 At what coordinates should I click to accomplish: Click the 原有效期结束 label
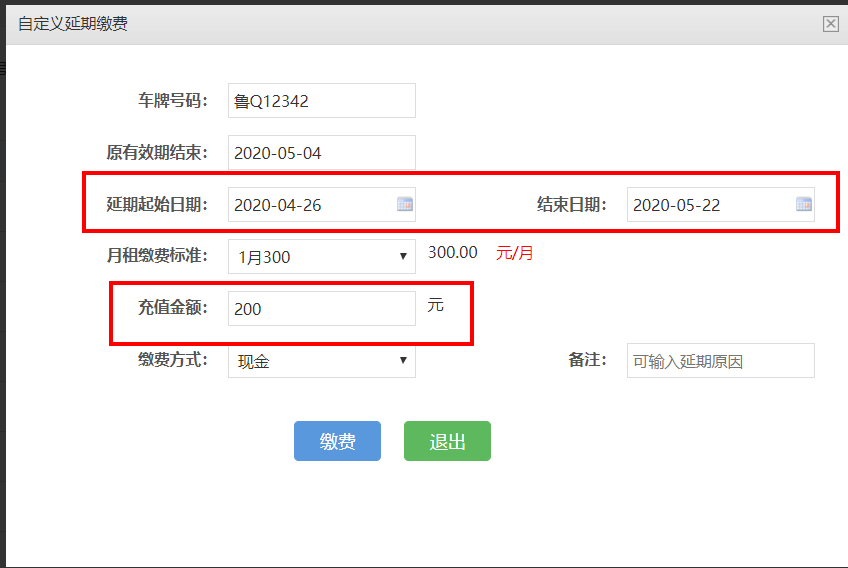[x=157, y=153]
